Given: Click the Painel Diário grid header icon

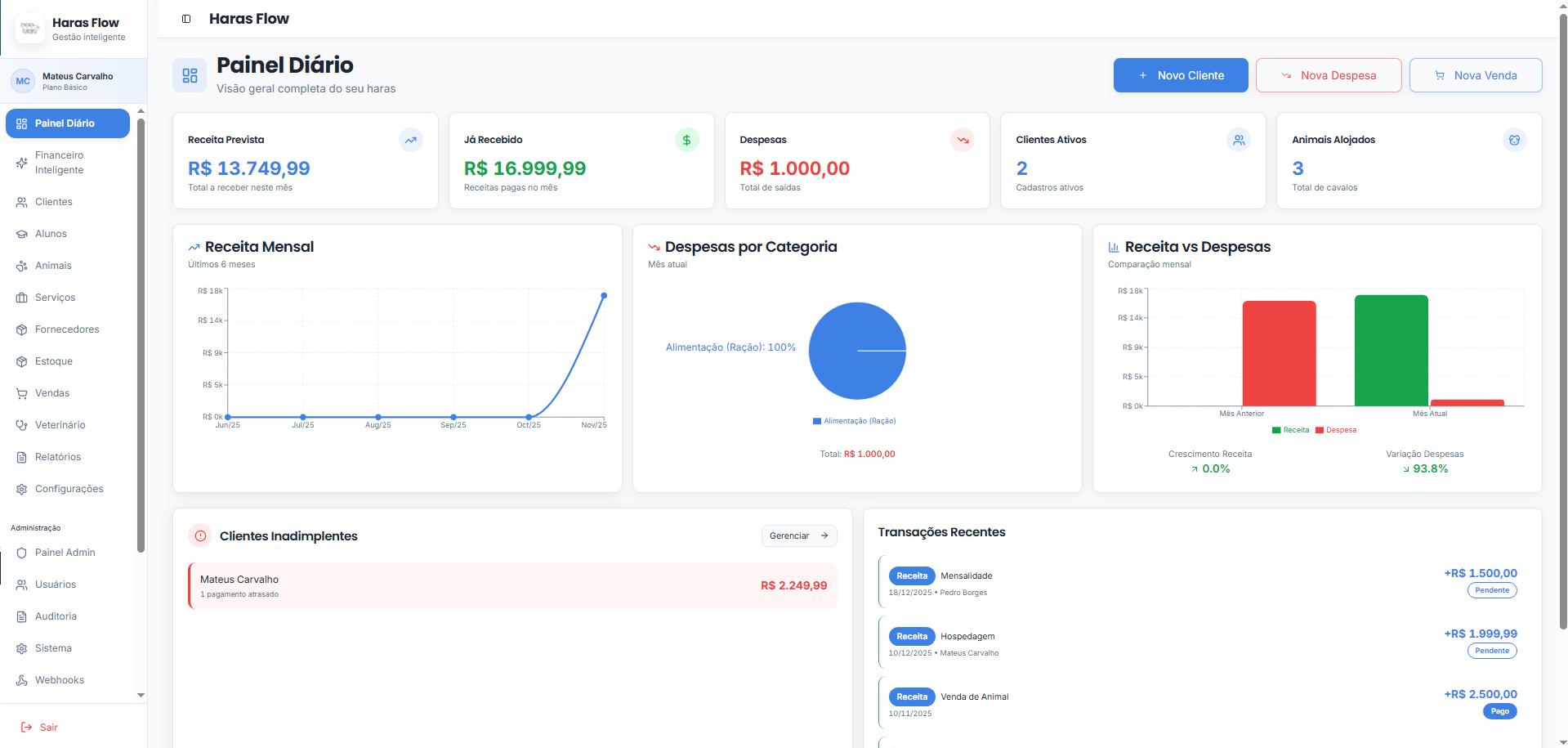Looking at the screenshot, I should (190, 75).
